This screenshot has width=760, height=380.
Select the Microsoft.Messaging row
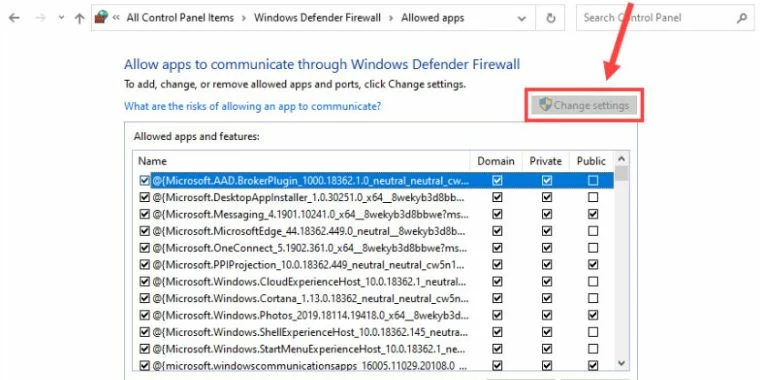[x=374, y=214]
